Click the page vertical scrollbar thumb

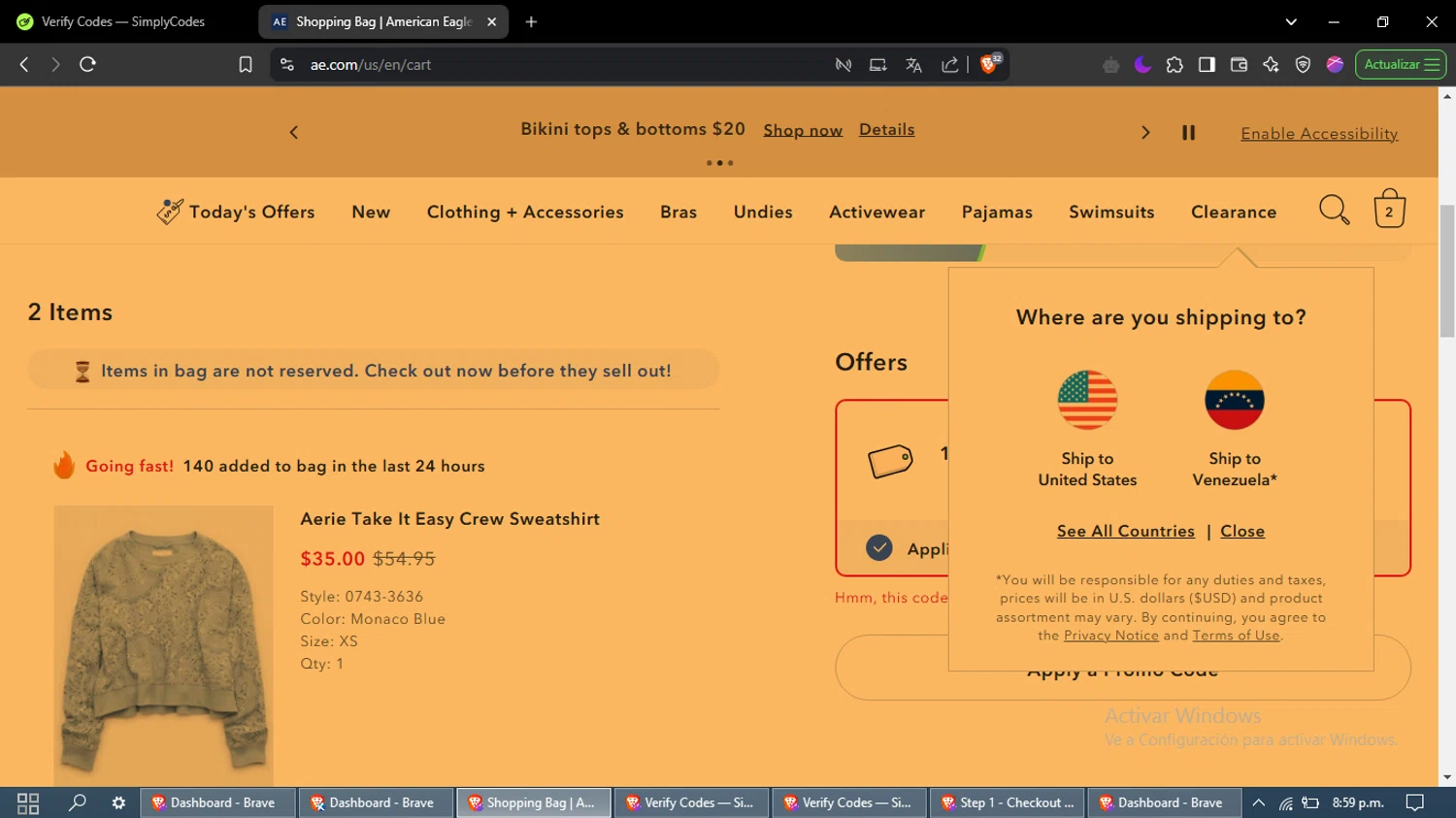tap(1447, 271)
